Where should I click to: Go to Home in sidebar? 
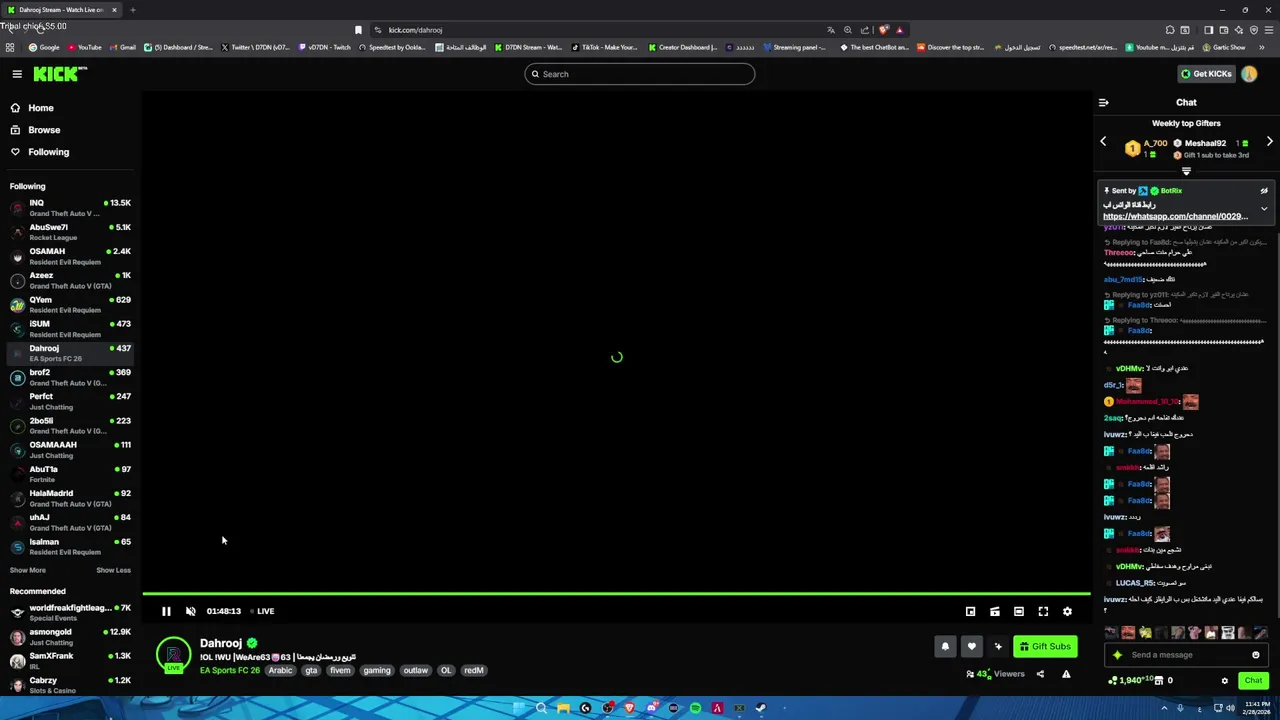[40, 108]
